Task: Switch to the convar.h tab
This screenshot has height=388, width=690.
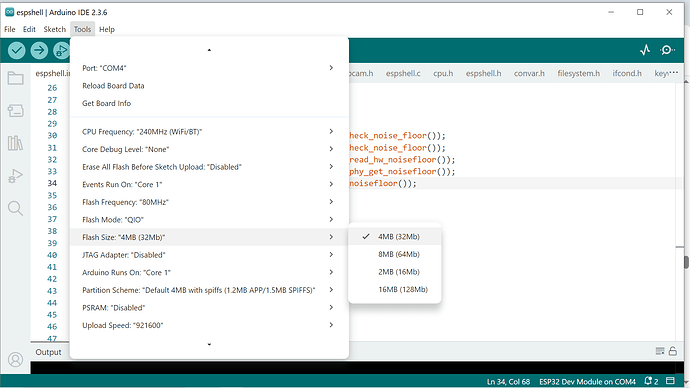Action: point(529,73)
